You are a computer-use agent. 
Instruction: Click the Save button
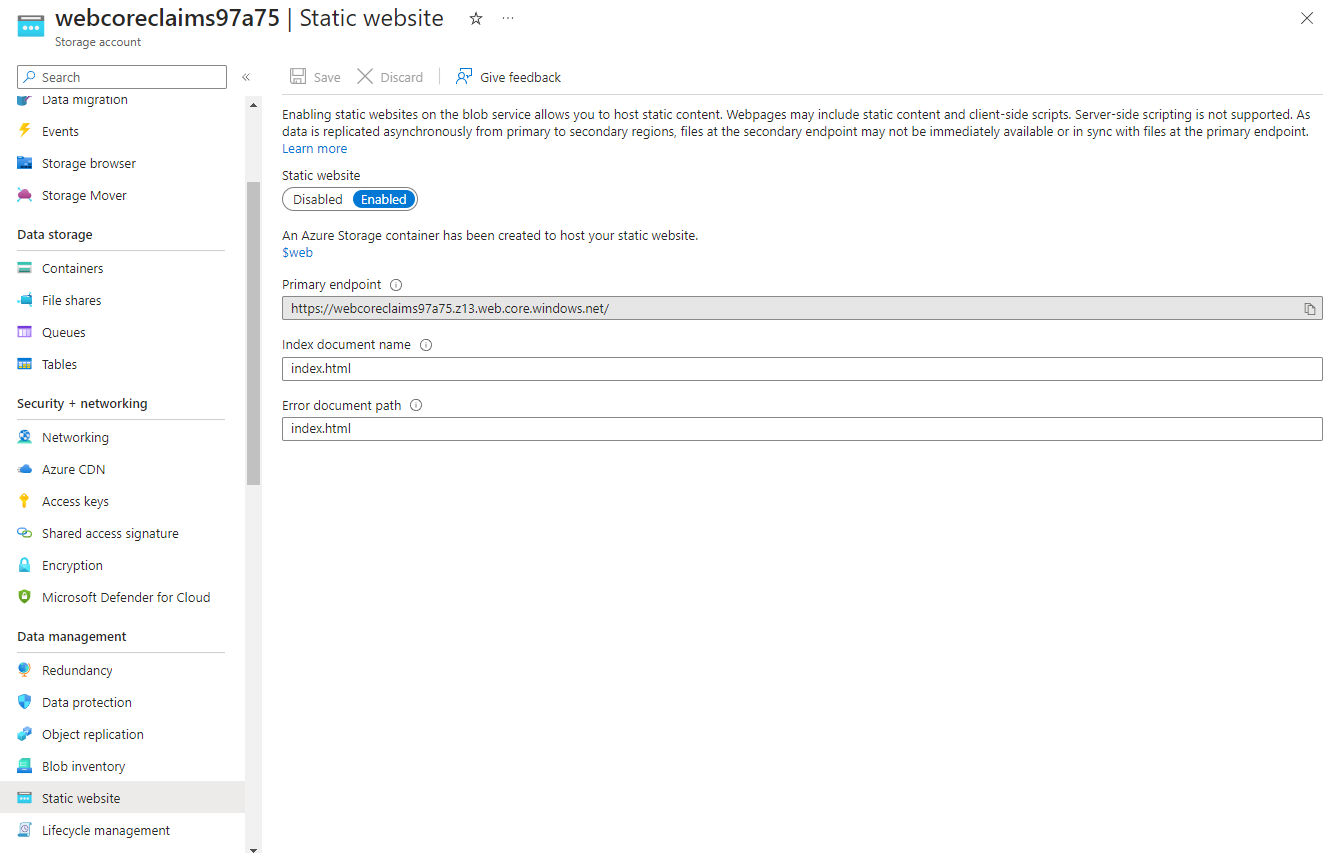tap(315, 77)
